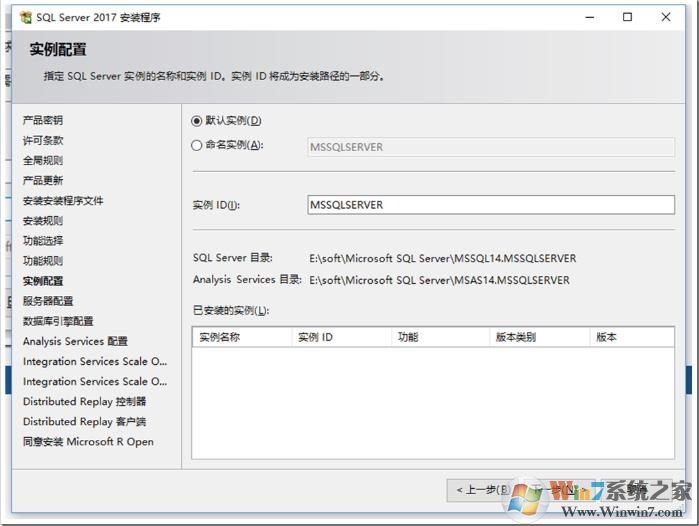Click the SQL Server setup title icon
The height and width of the screenshot is (526, 699).
(x=26, y=17)
